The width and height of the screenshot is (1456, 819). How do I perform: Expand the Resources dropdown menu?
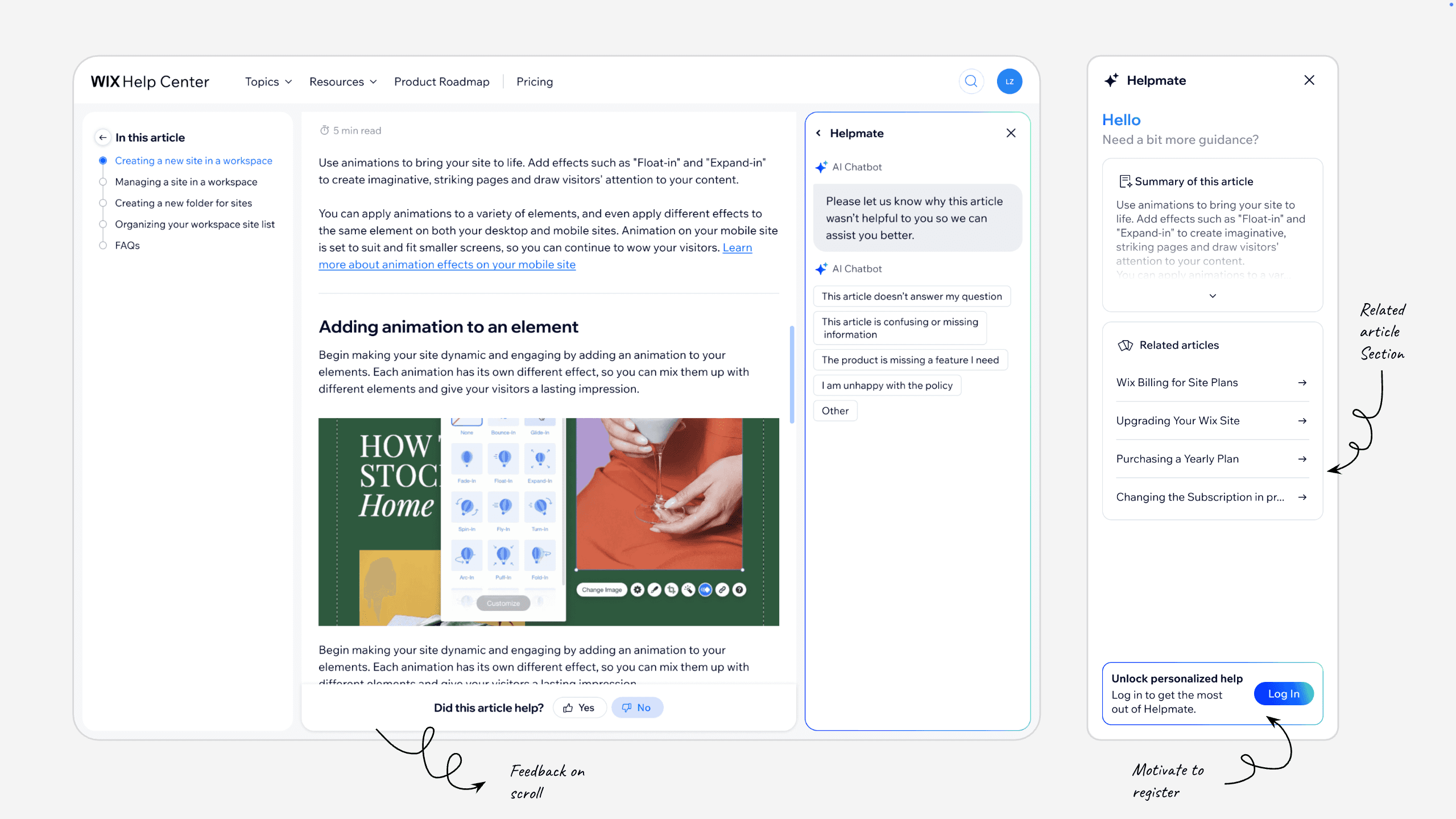click(343, 82)
